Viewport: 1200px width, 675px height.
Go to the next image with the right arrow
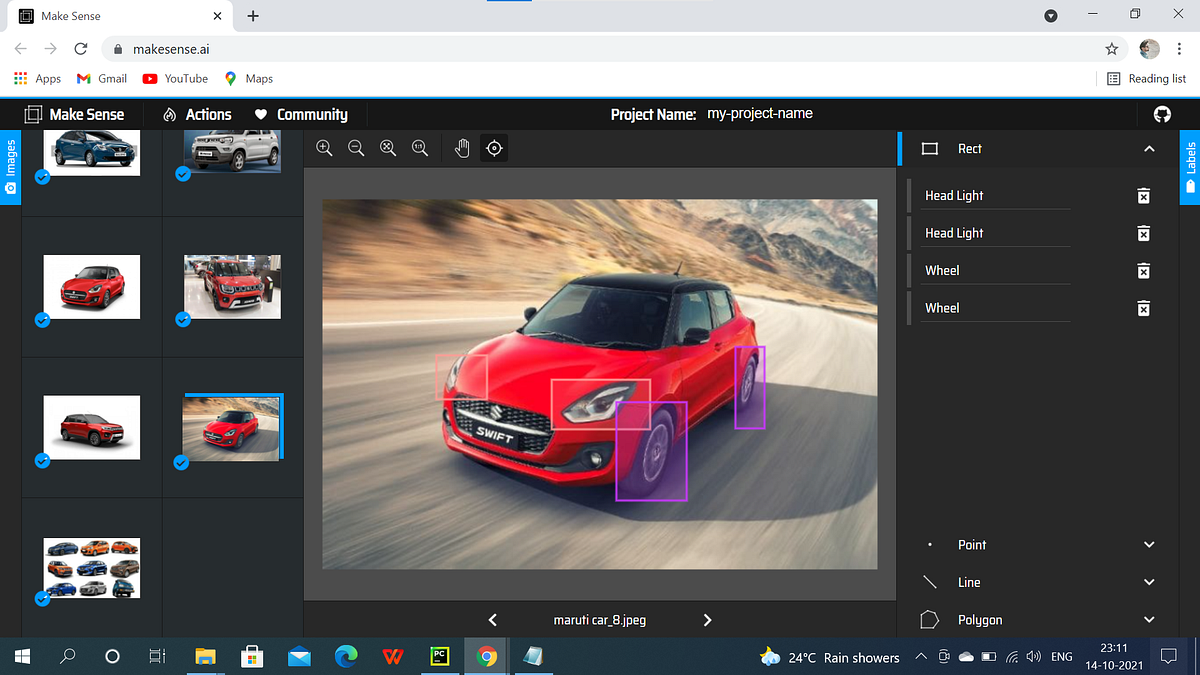[x=707, y=619]
